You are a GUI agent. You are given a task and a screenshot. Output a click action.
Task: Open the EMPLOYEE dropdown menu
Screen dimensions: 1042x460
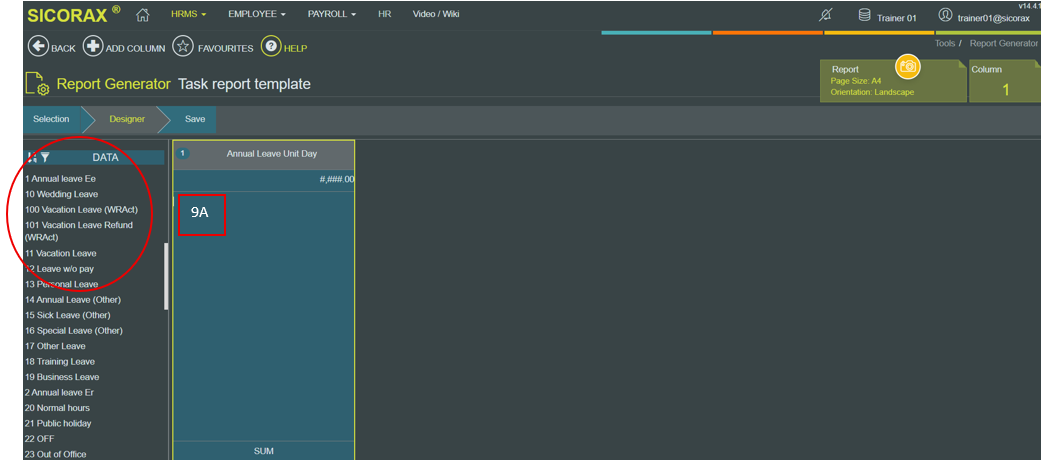tap(257, 14)
